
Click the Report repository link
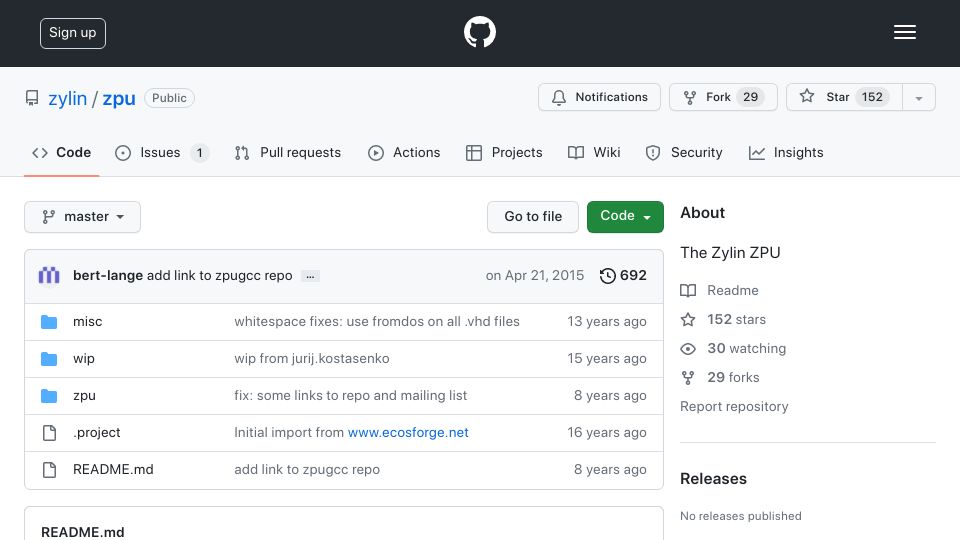(734, 407)
